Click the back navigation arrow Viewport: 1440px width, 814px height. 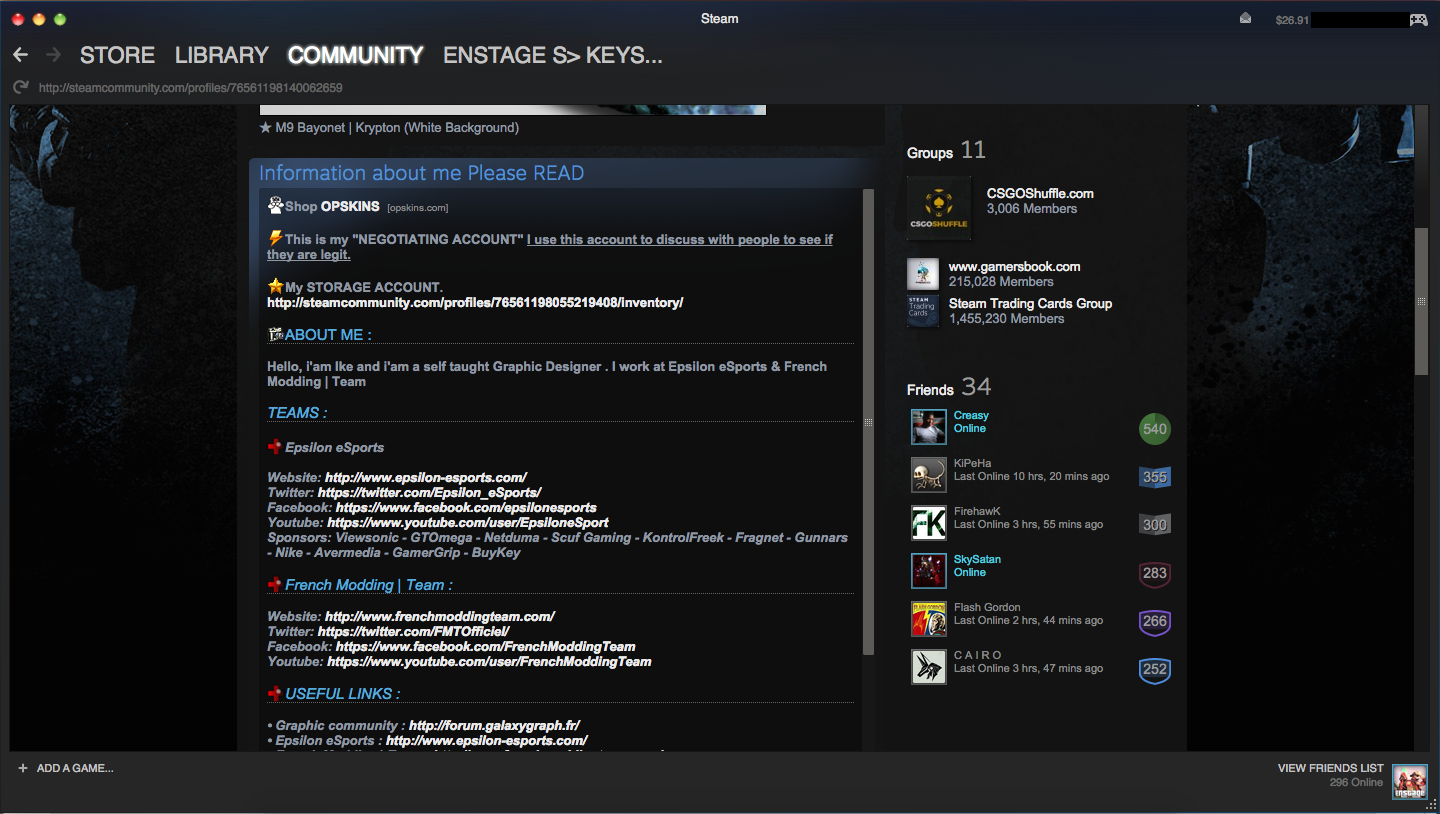pos(21,55)
